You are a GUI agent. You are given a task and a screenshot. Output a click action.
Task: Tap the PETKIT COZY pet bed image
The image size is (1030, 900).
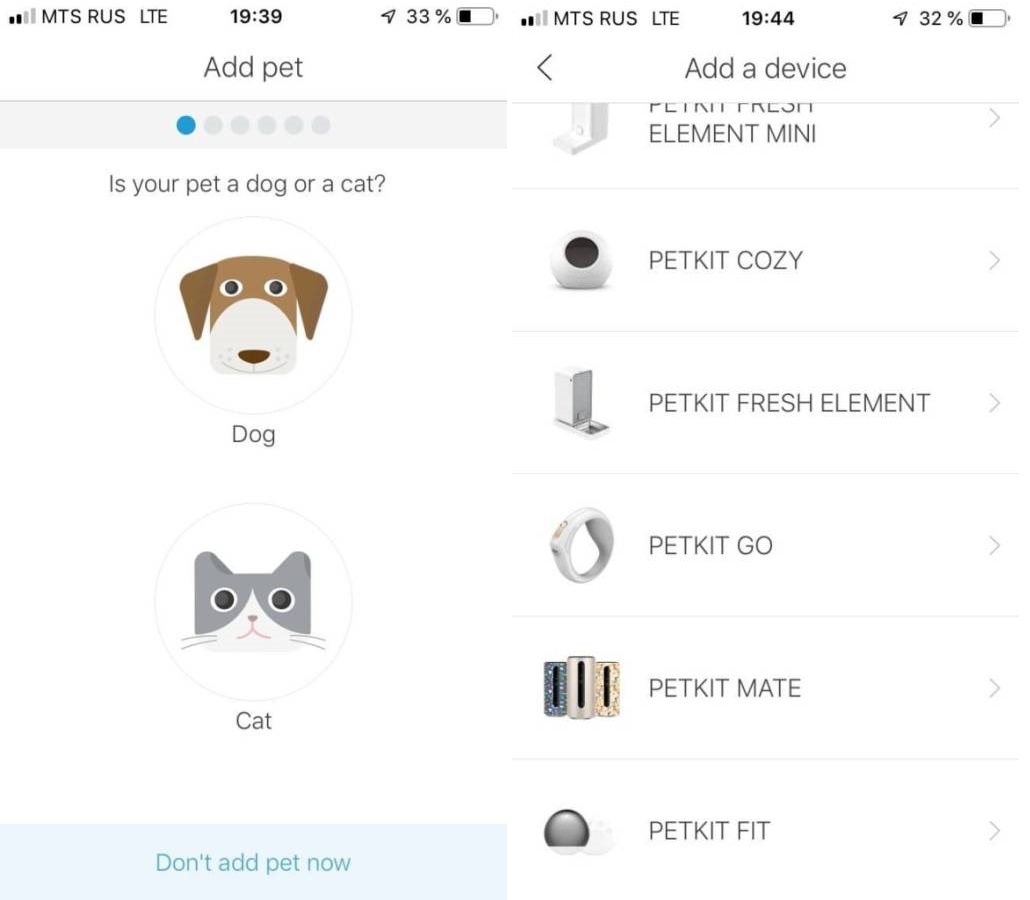pyautogui.click(x=581, y=260)
